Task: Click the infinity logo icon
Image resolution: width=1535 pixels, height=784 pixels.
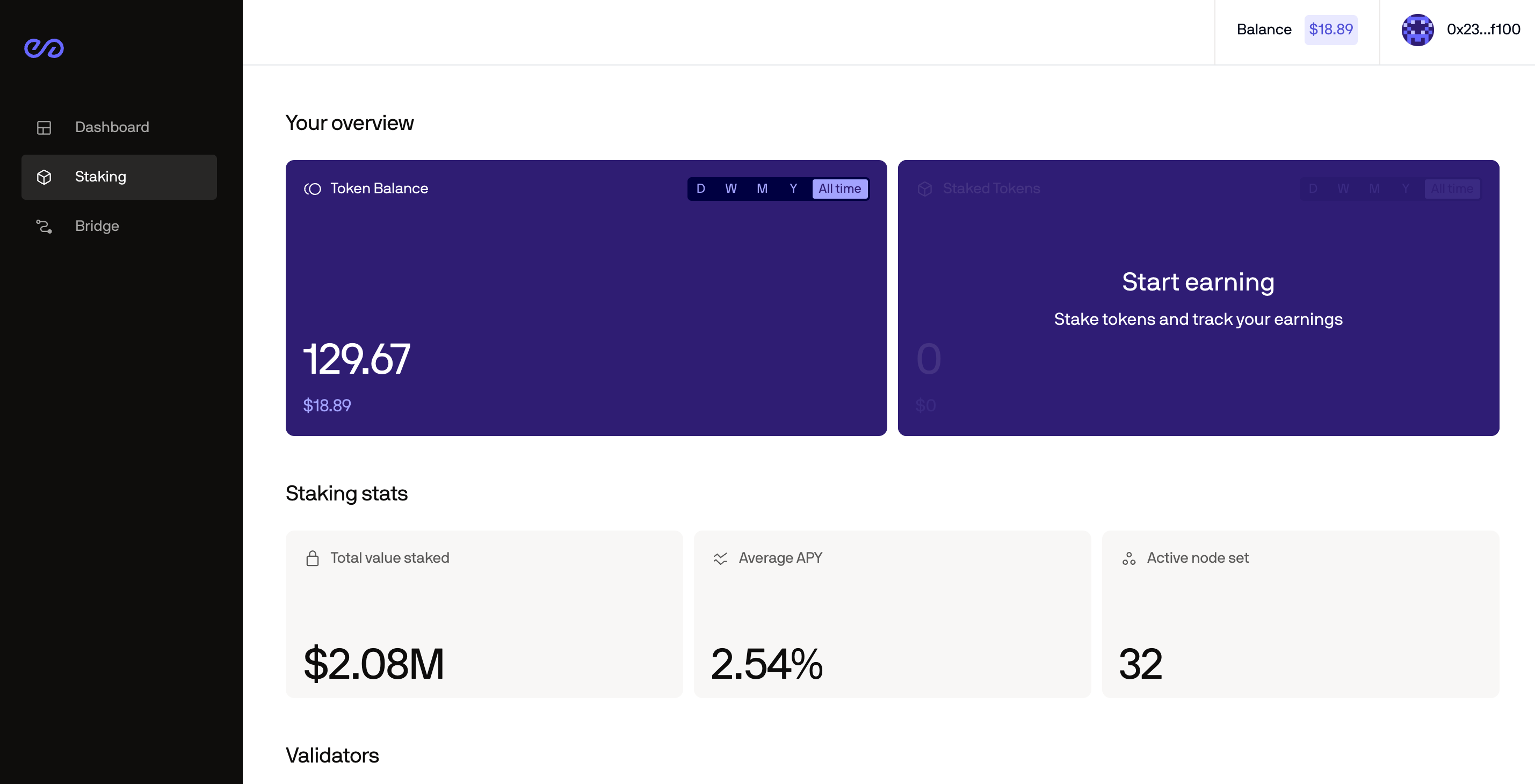Action: click(44, 48)
